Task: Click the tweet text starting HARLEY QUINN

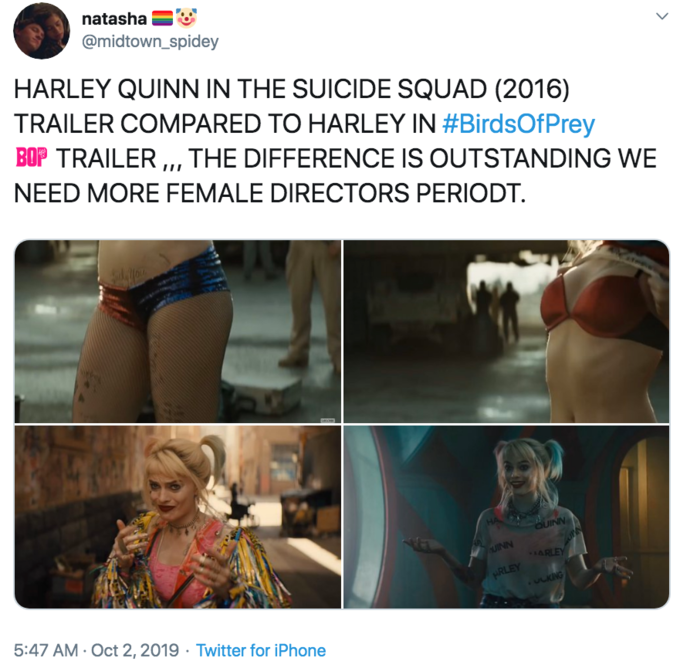Action: pyautogui.click(x=335, y=141)
